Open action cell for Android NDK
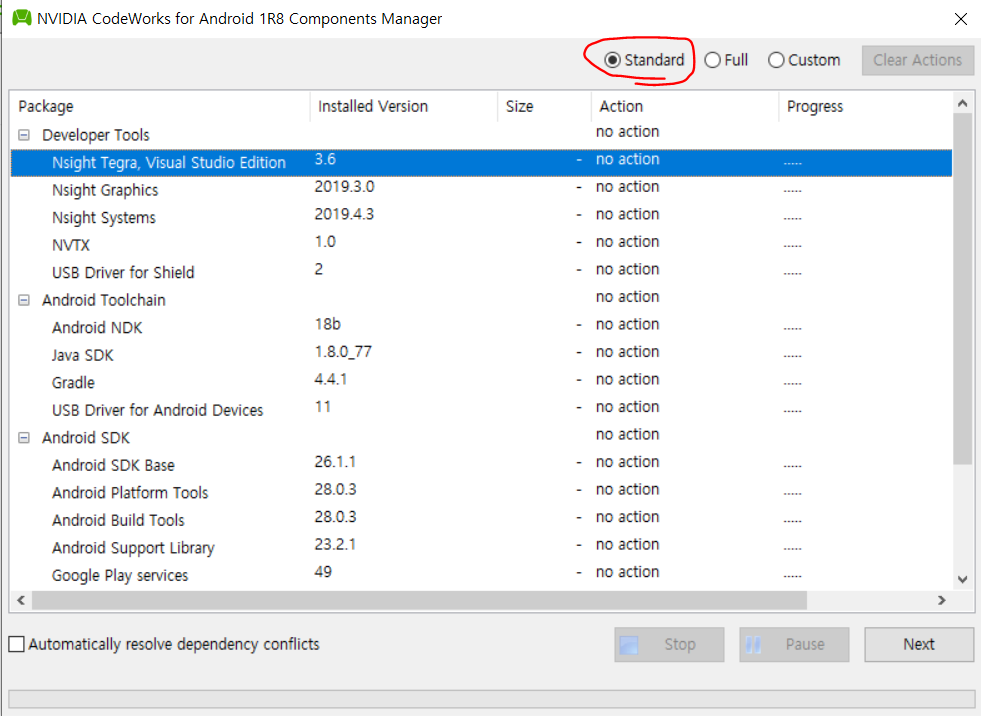This screenshot has width=981, height=716. (x=628, y=324)
